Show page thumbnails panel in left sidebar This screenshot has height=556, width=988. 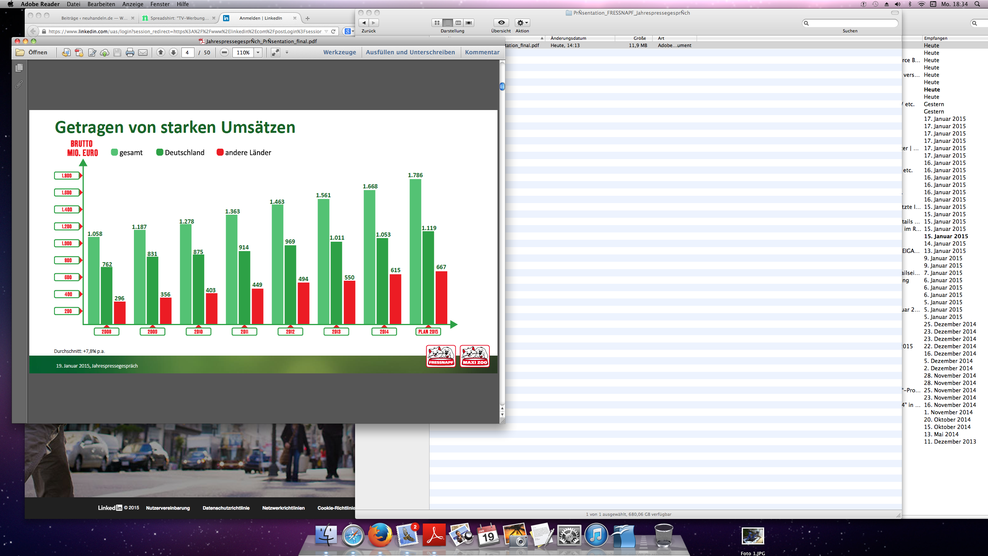[19, 68]
